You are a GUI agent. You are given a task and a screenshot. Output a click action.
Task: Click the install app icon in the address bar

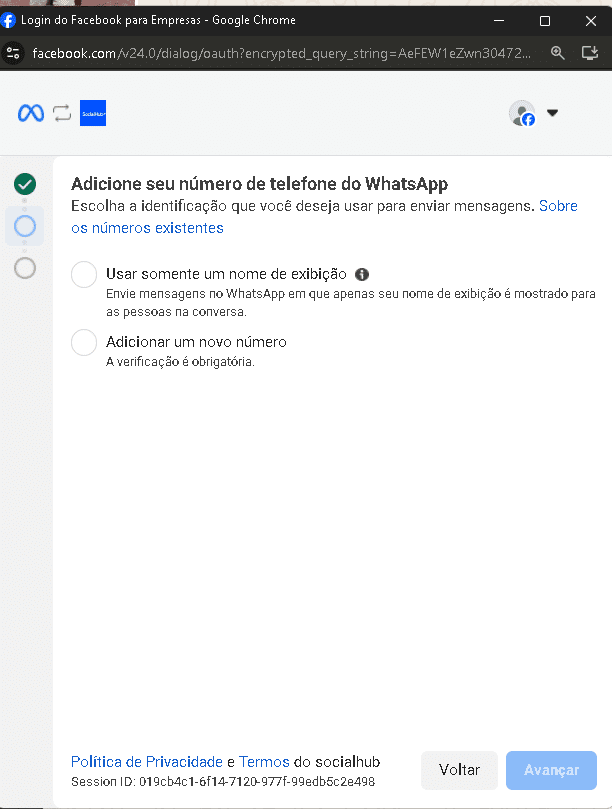click(589, 53)
